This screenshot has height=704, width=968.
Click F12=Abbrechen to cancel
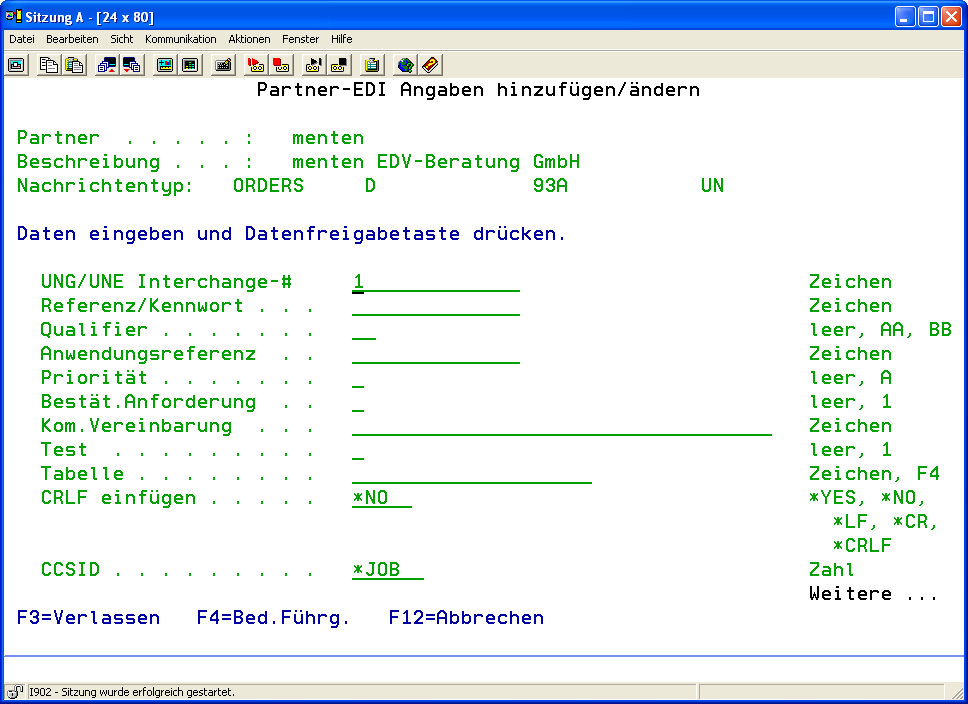coord(466,618)
